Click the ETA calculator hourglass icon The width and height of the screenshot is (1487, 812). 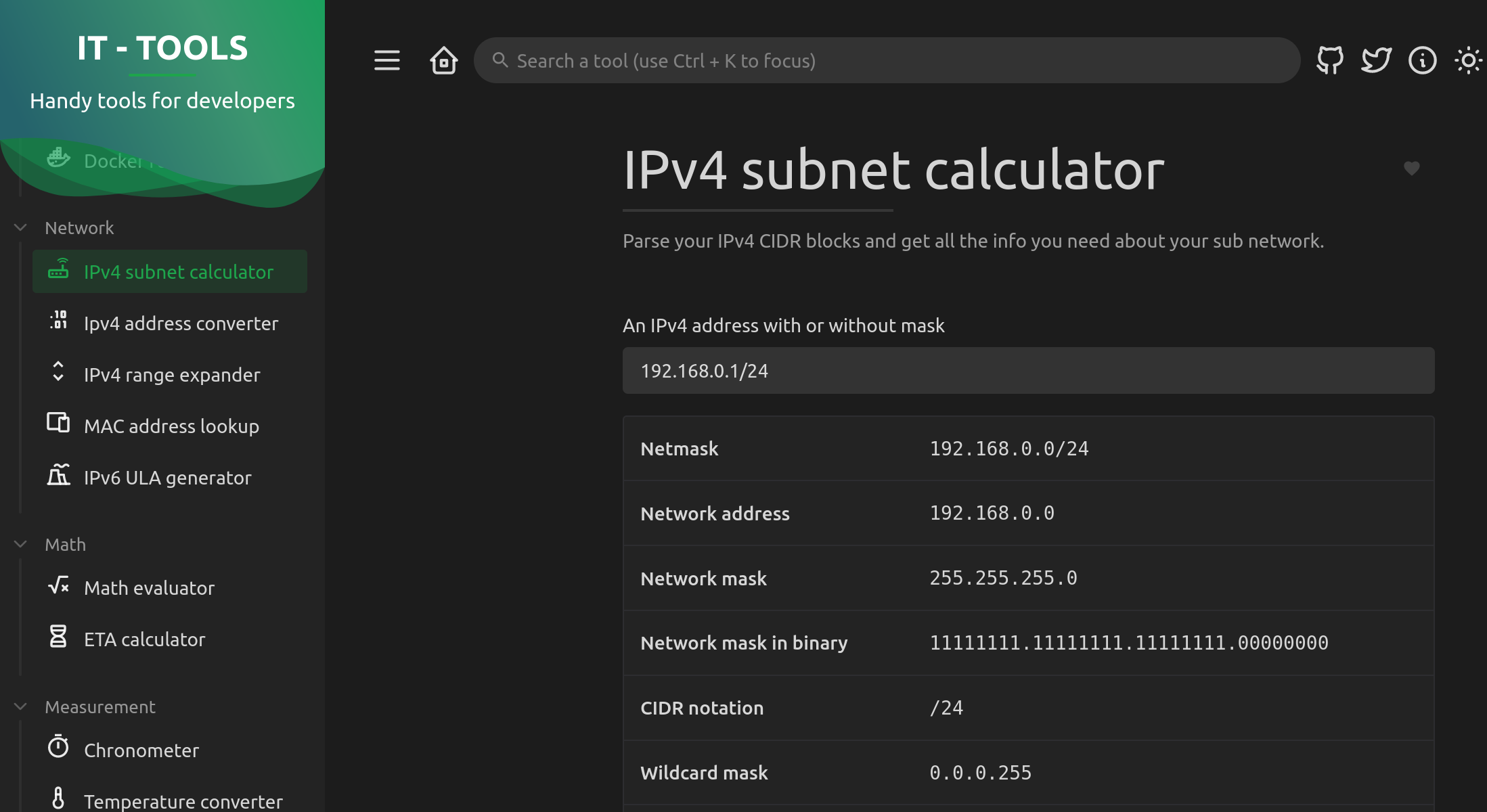[58, 636]
